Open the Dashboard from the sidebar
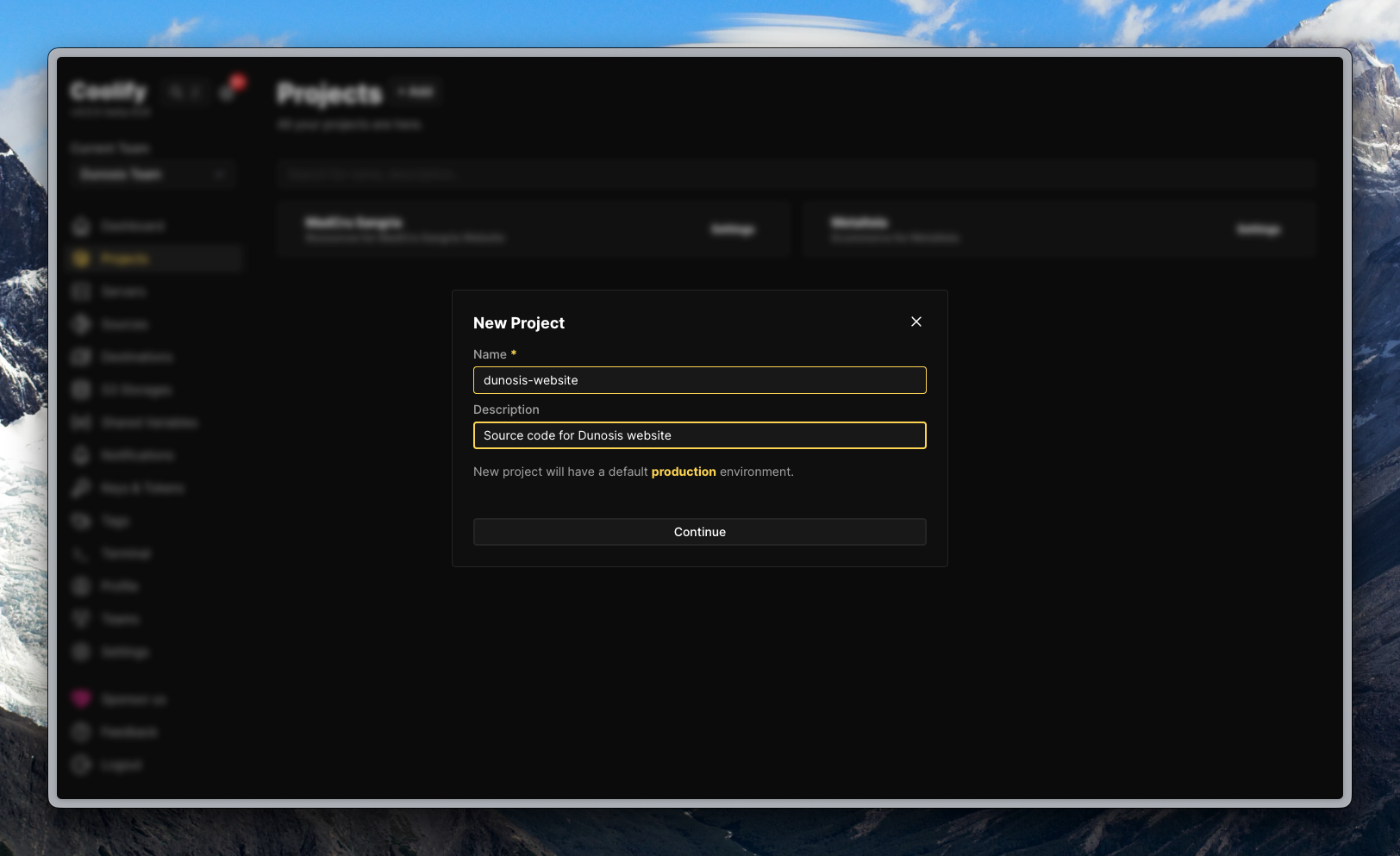 coord(129,226)
